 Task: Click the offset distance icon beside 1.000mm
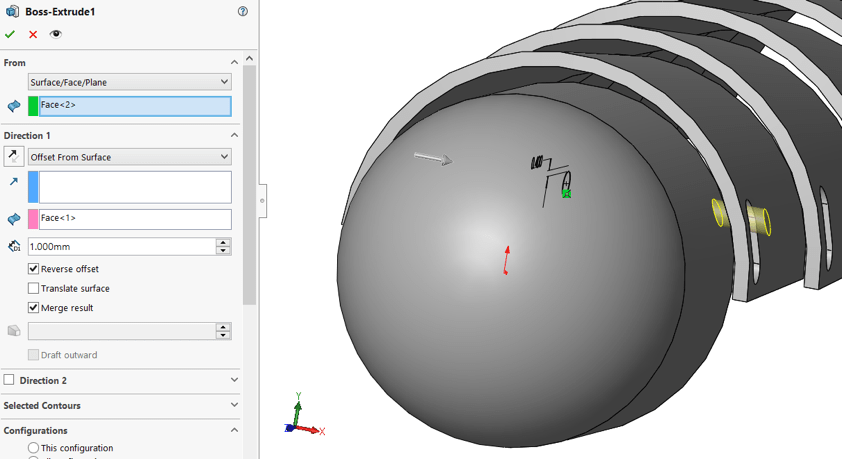pos(14,246)
